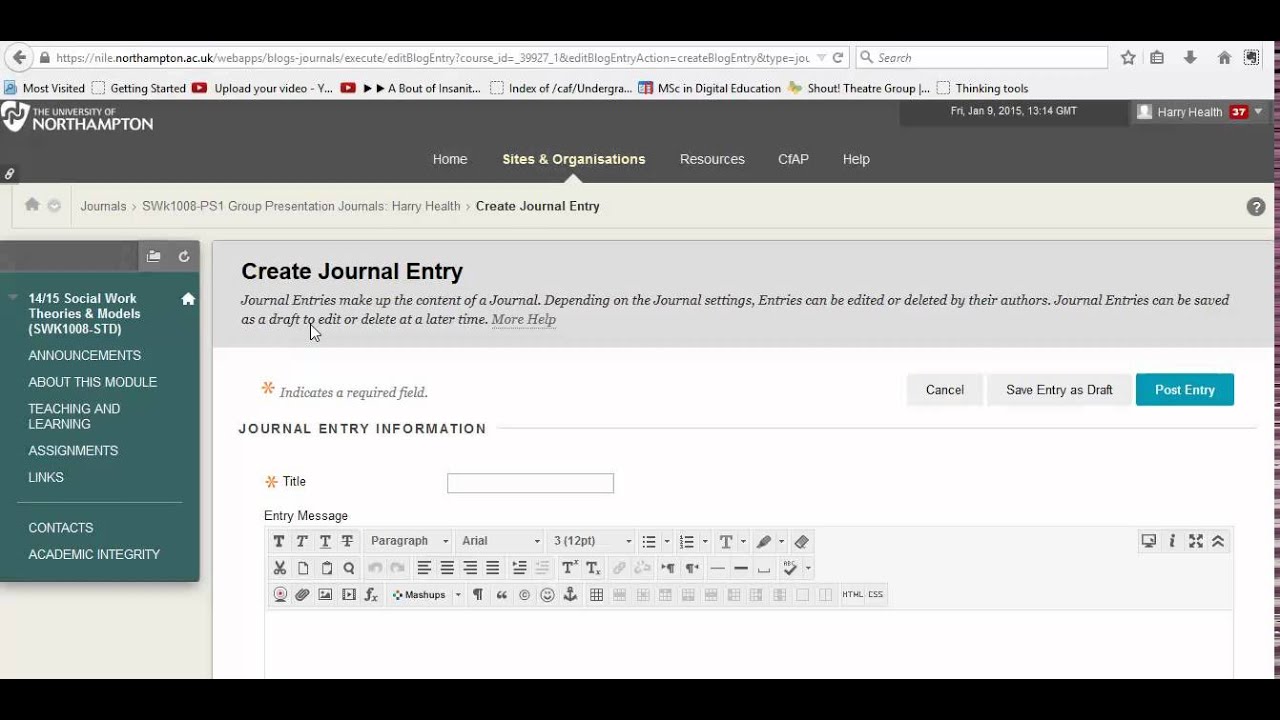Click the Insert Image icon
This screenshot has width=1280, height=720.
pyautogui.click(x=326, y=594)
